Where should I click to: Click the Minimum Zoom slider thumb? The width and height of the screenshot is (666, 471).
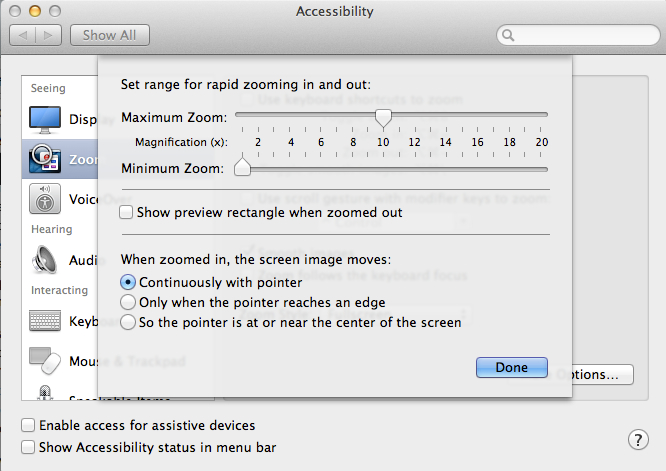[x=242, y=168]
